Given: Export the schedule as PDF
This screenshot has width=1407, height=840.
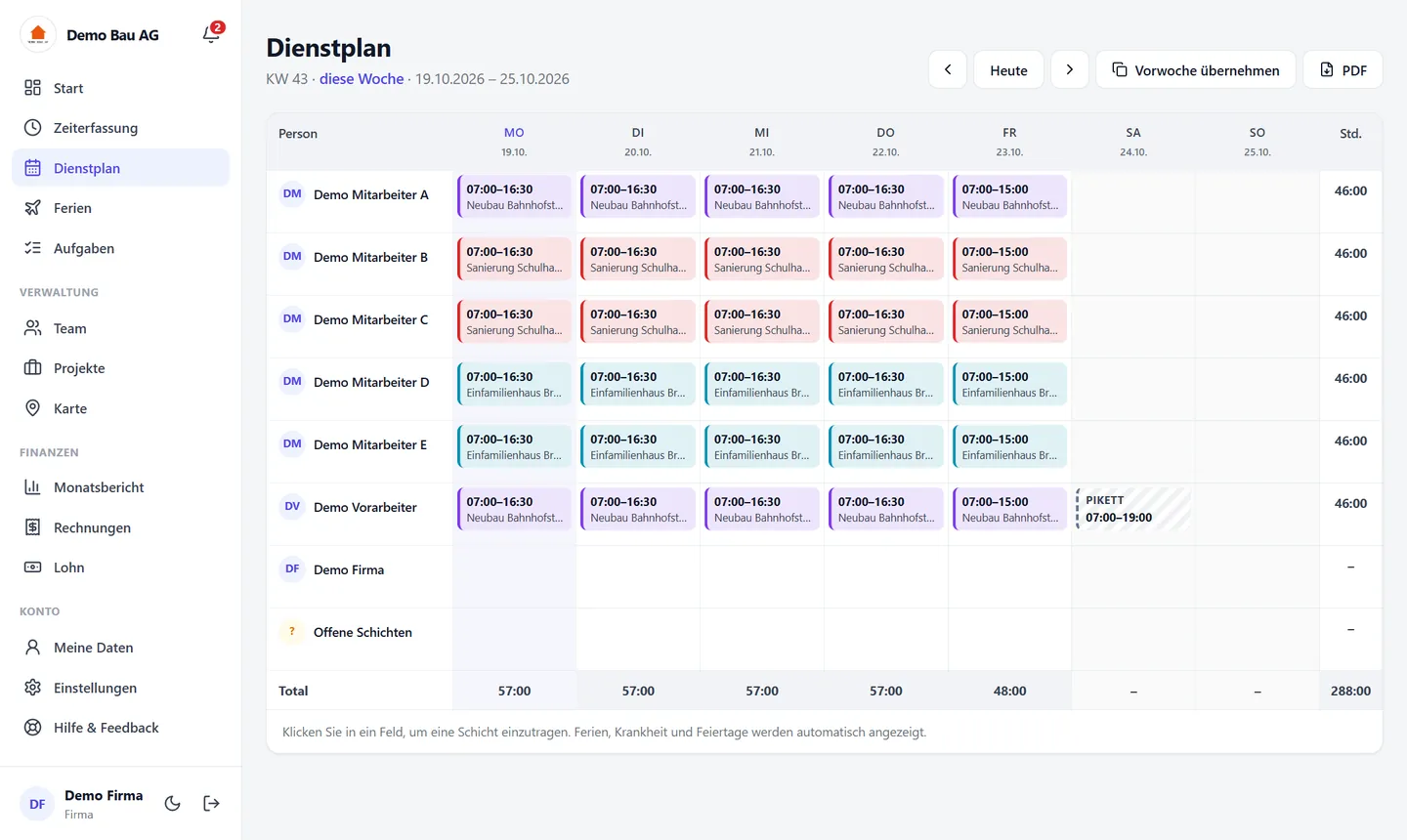Looking at the screenshot, I should pos(1343,69).
